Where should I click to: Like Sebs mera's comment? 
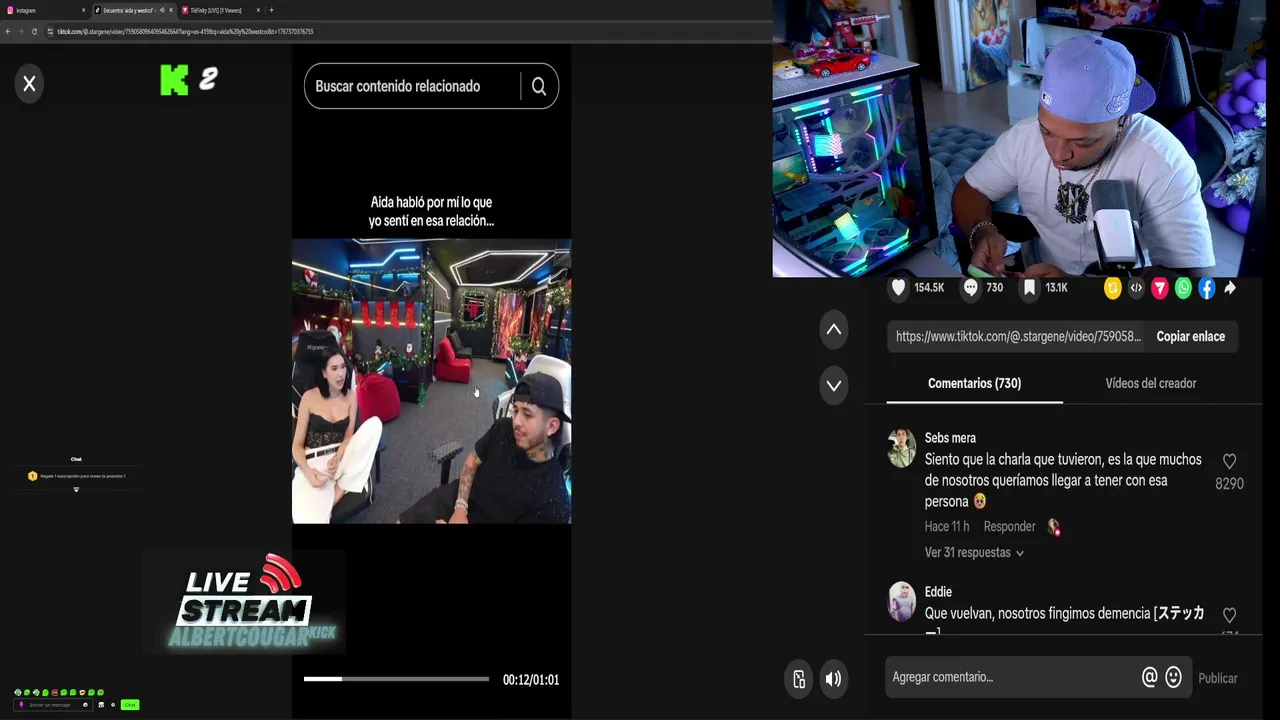pyautogui.click(x=1229, y=461)
